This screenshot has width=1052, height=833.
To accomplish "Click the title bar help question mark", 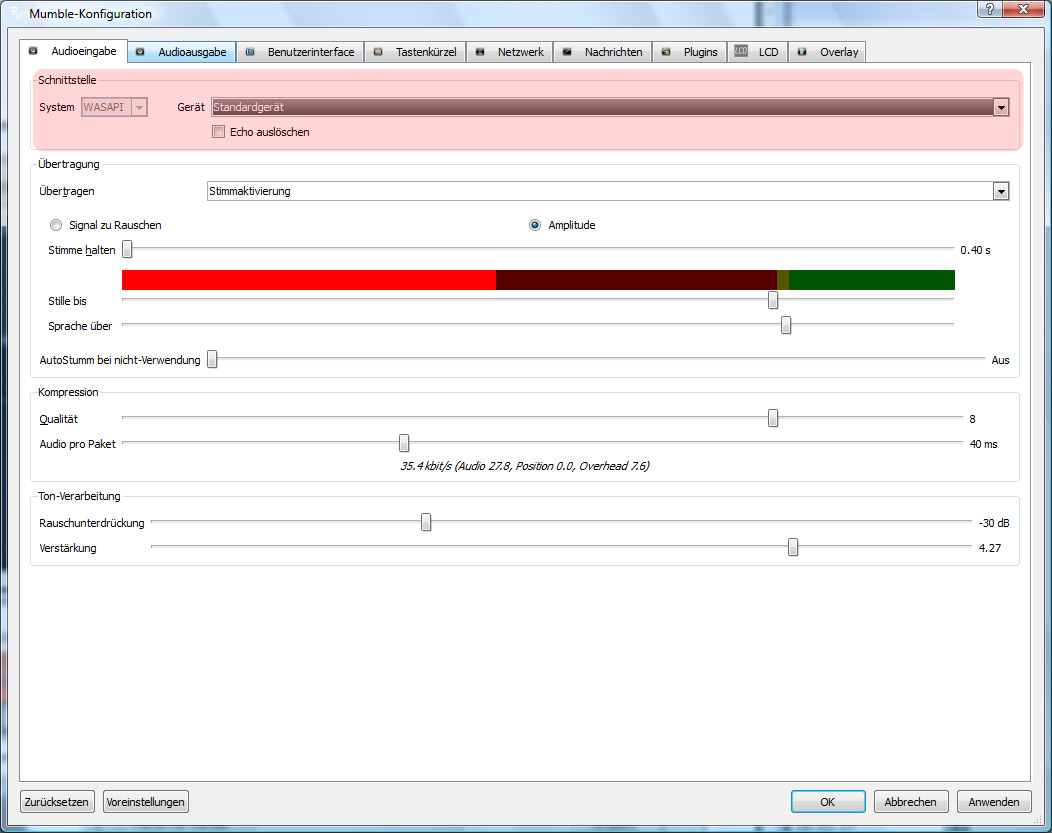I will point(990,9).
